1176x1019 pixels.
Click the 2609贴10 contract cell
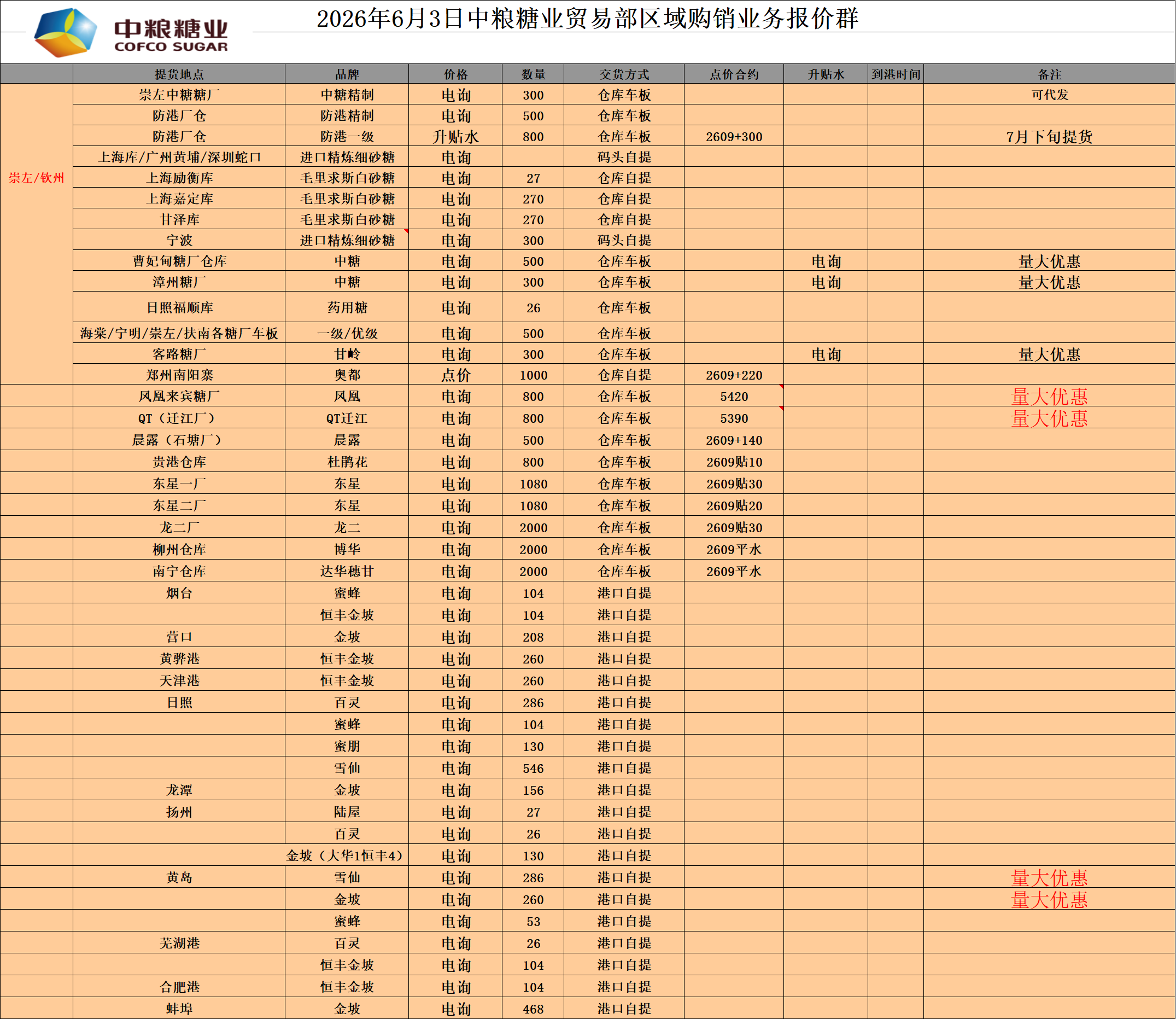(734, 462)
